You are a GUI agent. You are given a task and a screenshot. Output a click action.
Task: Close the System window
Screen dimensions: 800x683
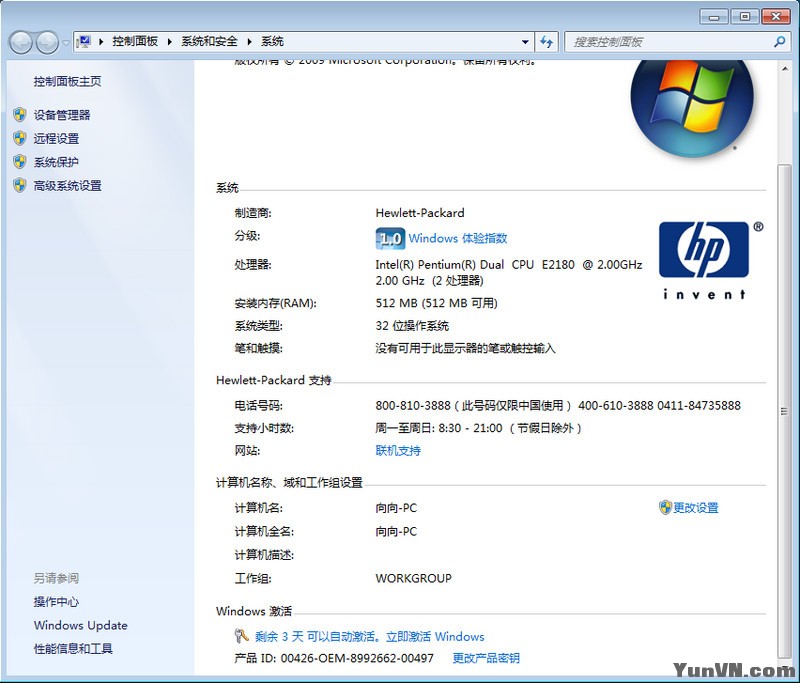pyautogui.click(x=776, y=17)
